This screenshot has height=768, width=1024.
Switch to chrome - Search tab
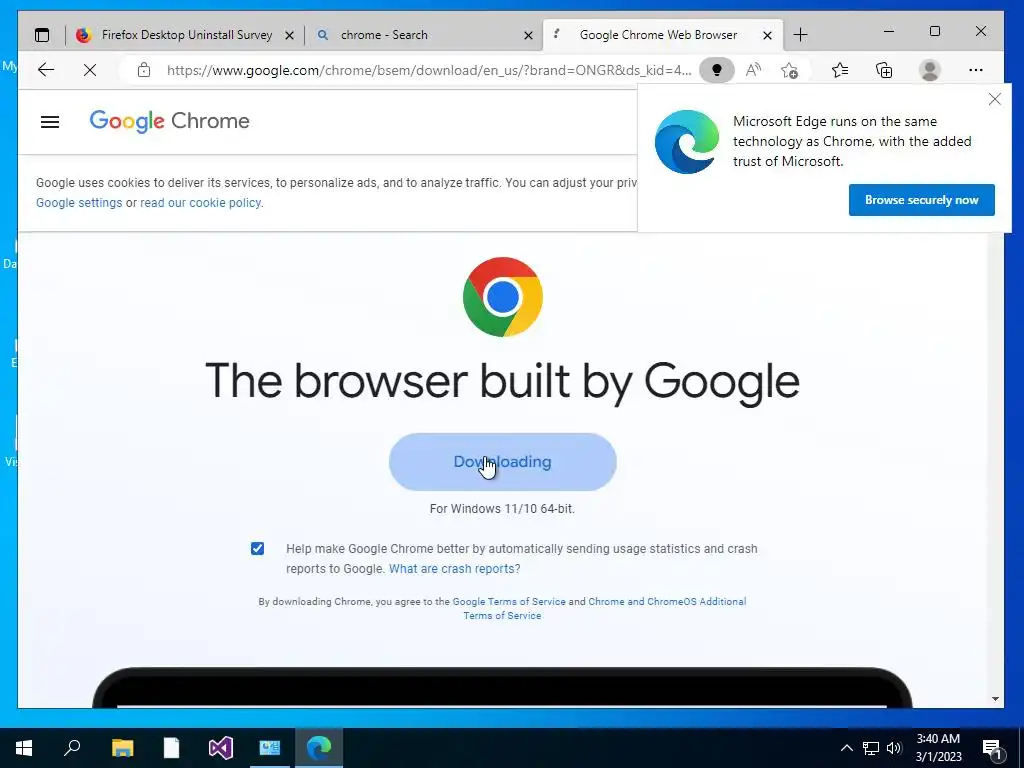pyautogui.click(x=418, y=35)
